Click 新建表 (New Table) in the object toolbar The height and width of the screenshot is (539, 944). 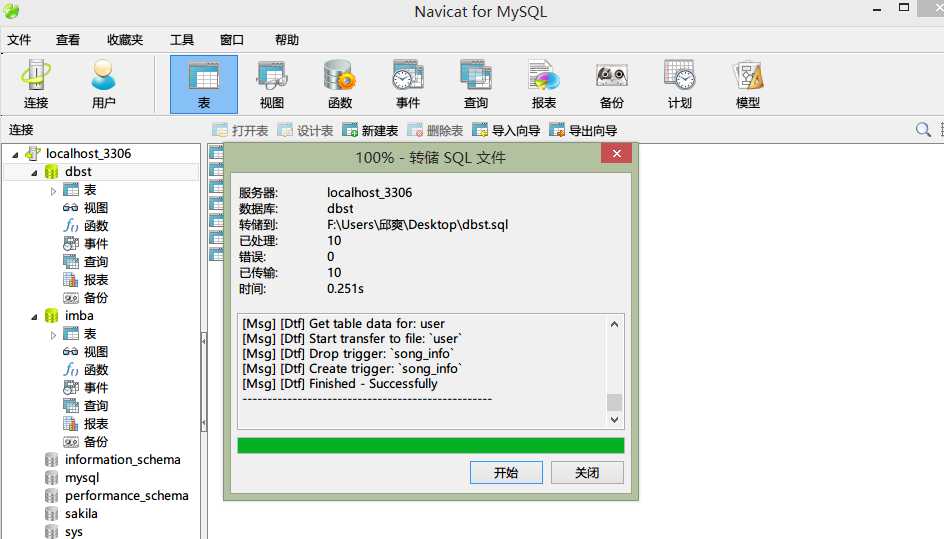coord(370,131)
